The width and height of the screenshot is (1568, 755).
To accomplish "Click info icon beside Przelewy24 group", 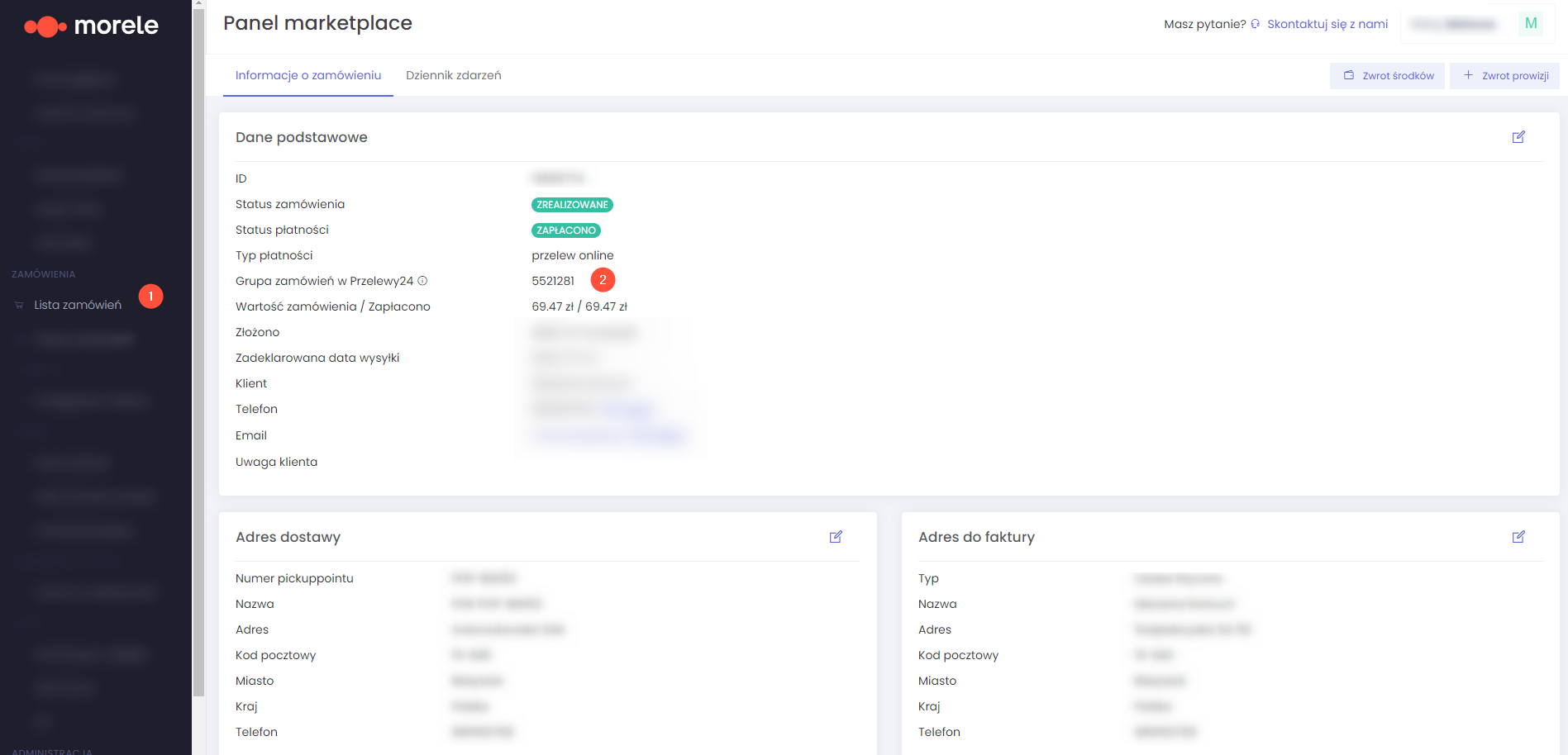I will pos(422,281).
